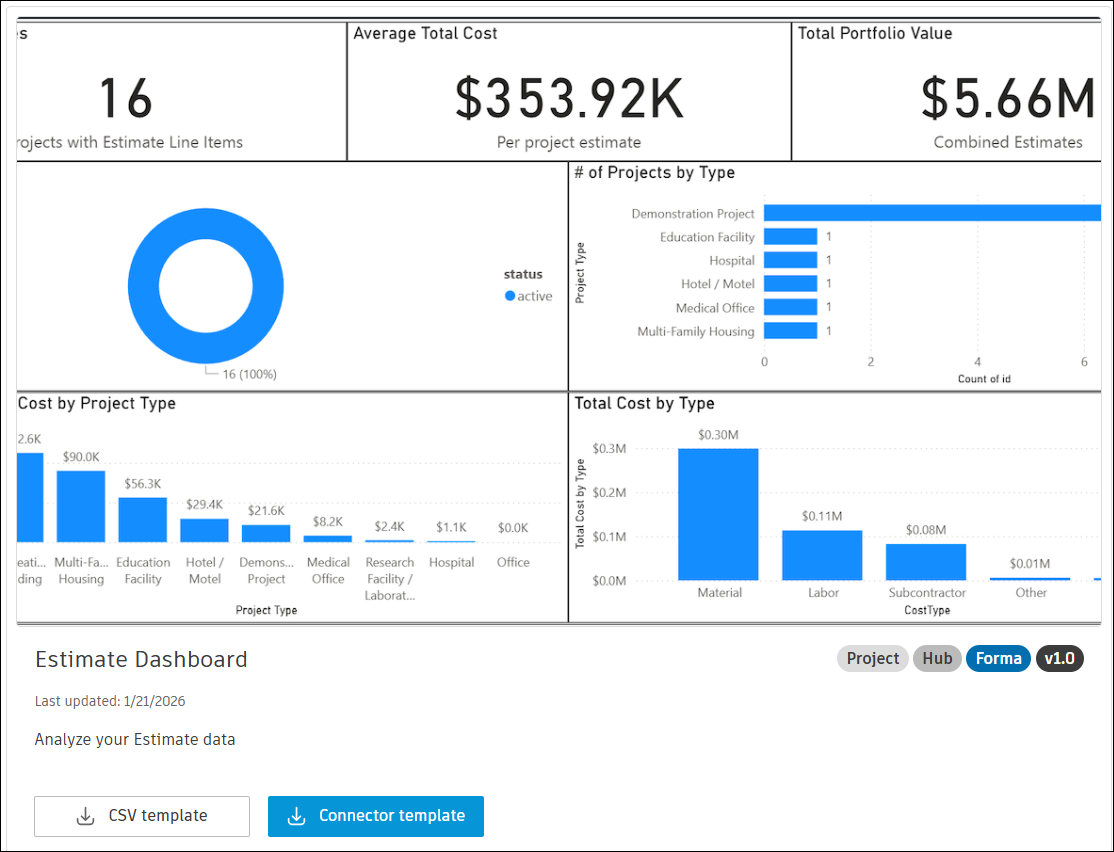Click the Count of id axis title
The height and width of the screenshot is (852, 1114).
tap(984, 379)
